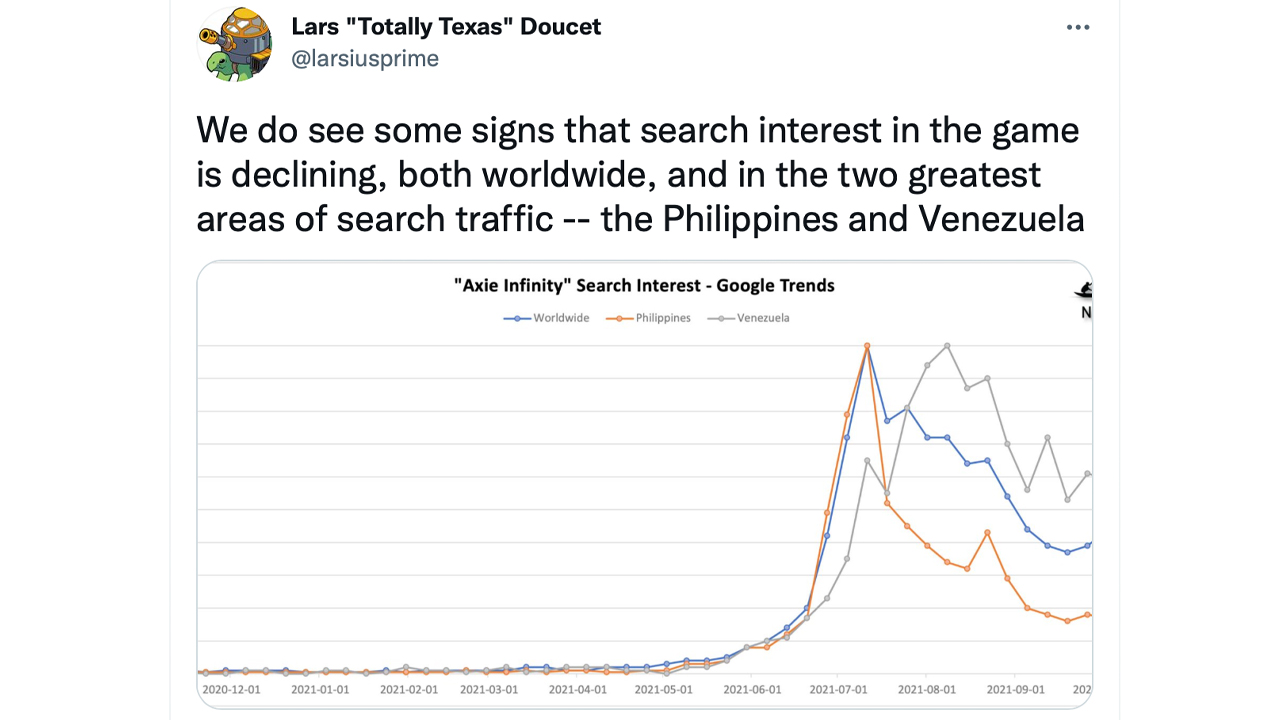Image resolution: width=1280 pixels, height=720 pixels.
Task: Open the three-dot more options menu
Action: 1078,27
